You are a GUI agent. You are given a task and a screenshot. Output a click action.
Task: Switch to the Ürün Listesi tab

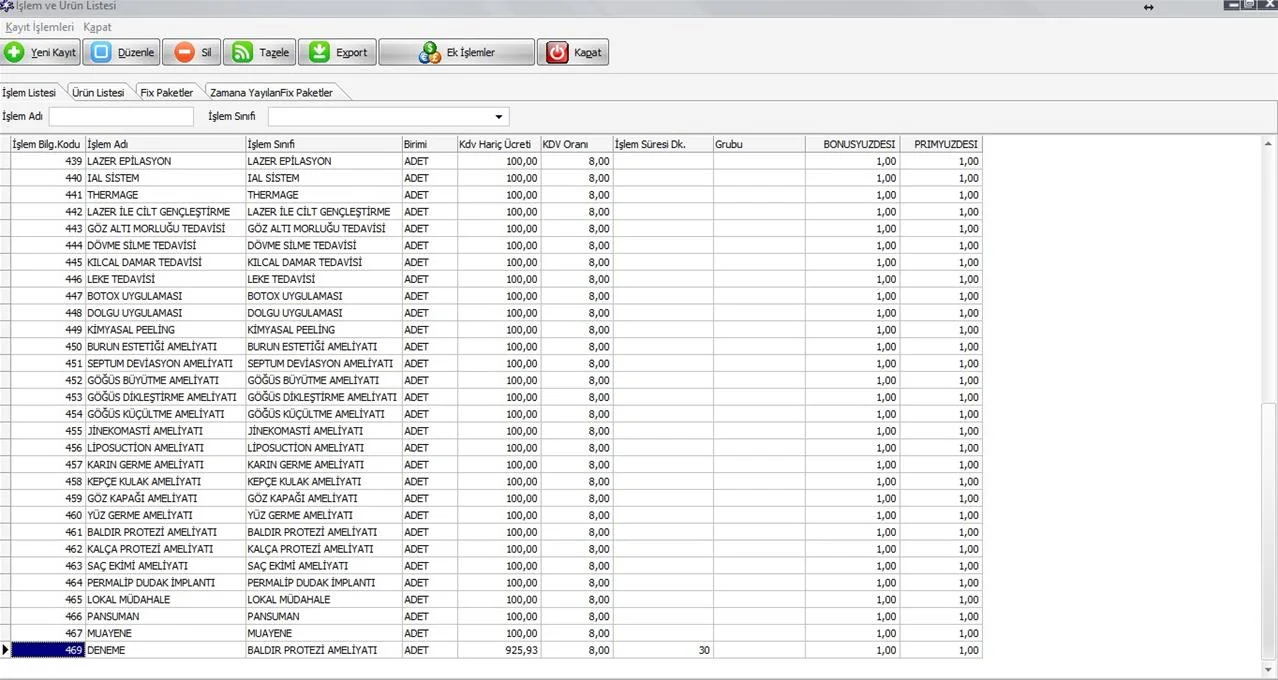(98, 92)
